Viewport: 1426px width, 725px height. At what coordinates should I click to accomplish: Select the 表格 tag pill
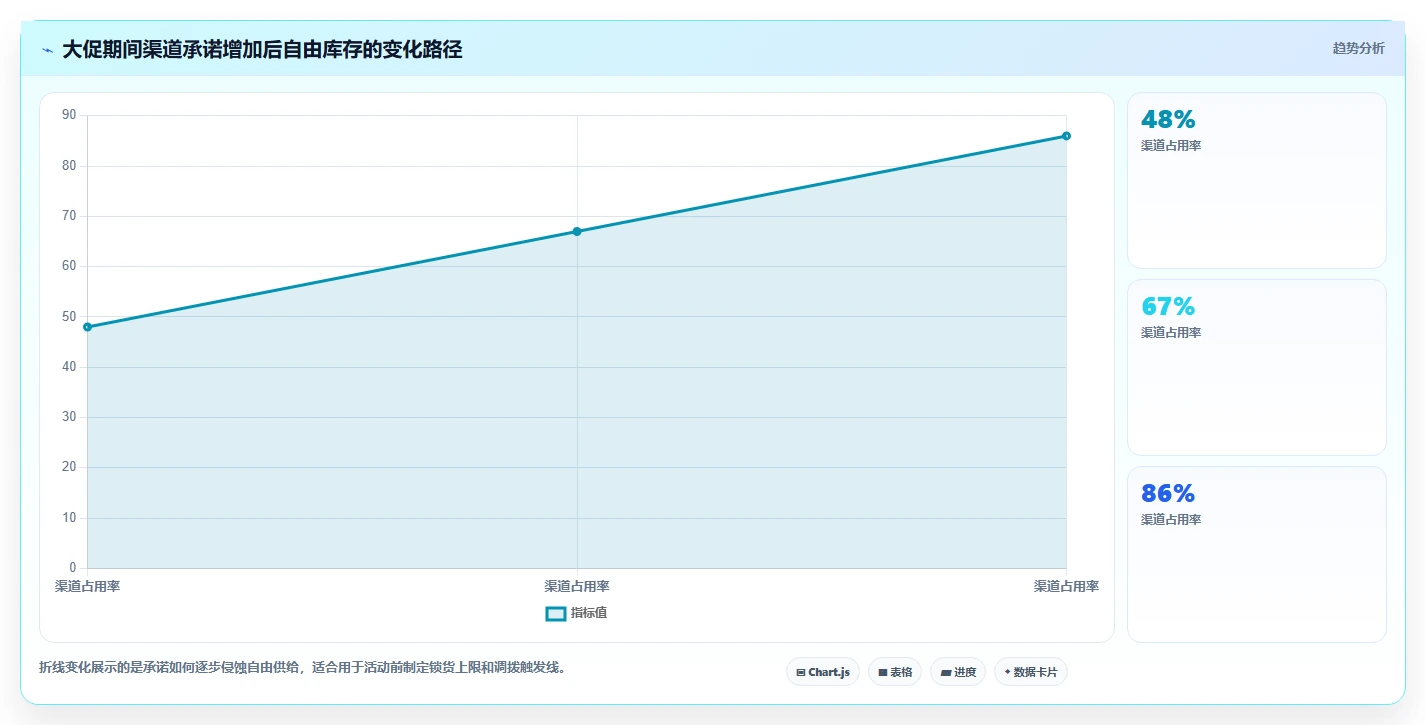895,672
